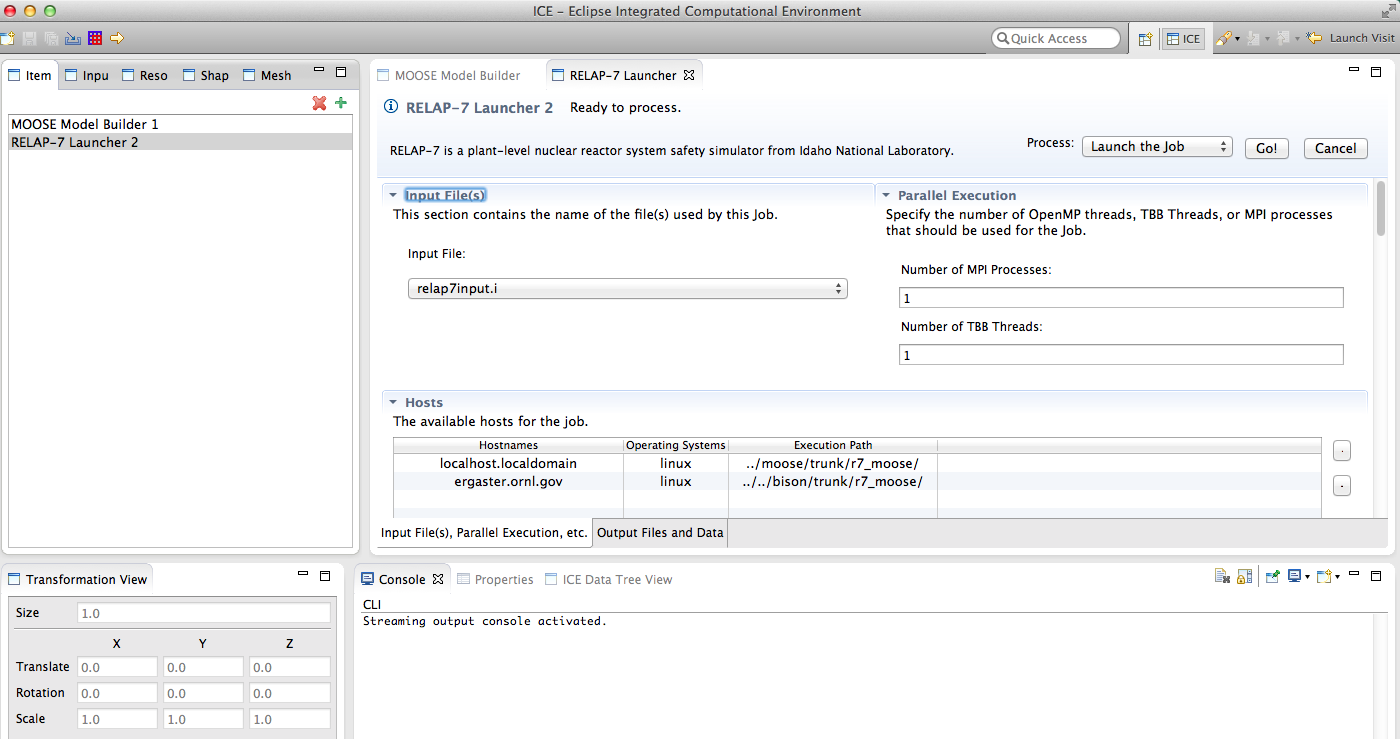Switch to the Reso tab
The height and width of the screenshot is (739, 1400).
coord(145,75)
